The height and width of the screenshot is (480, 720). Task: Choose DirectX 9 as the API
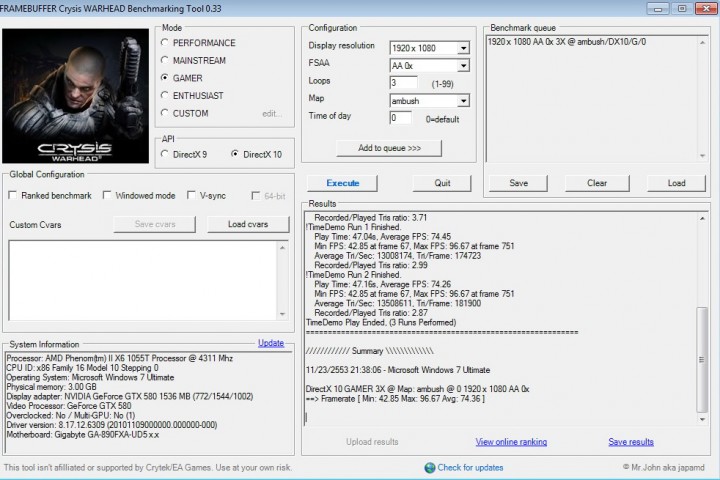click(x=165, y=154)
